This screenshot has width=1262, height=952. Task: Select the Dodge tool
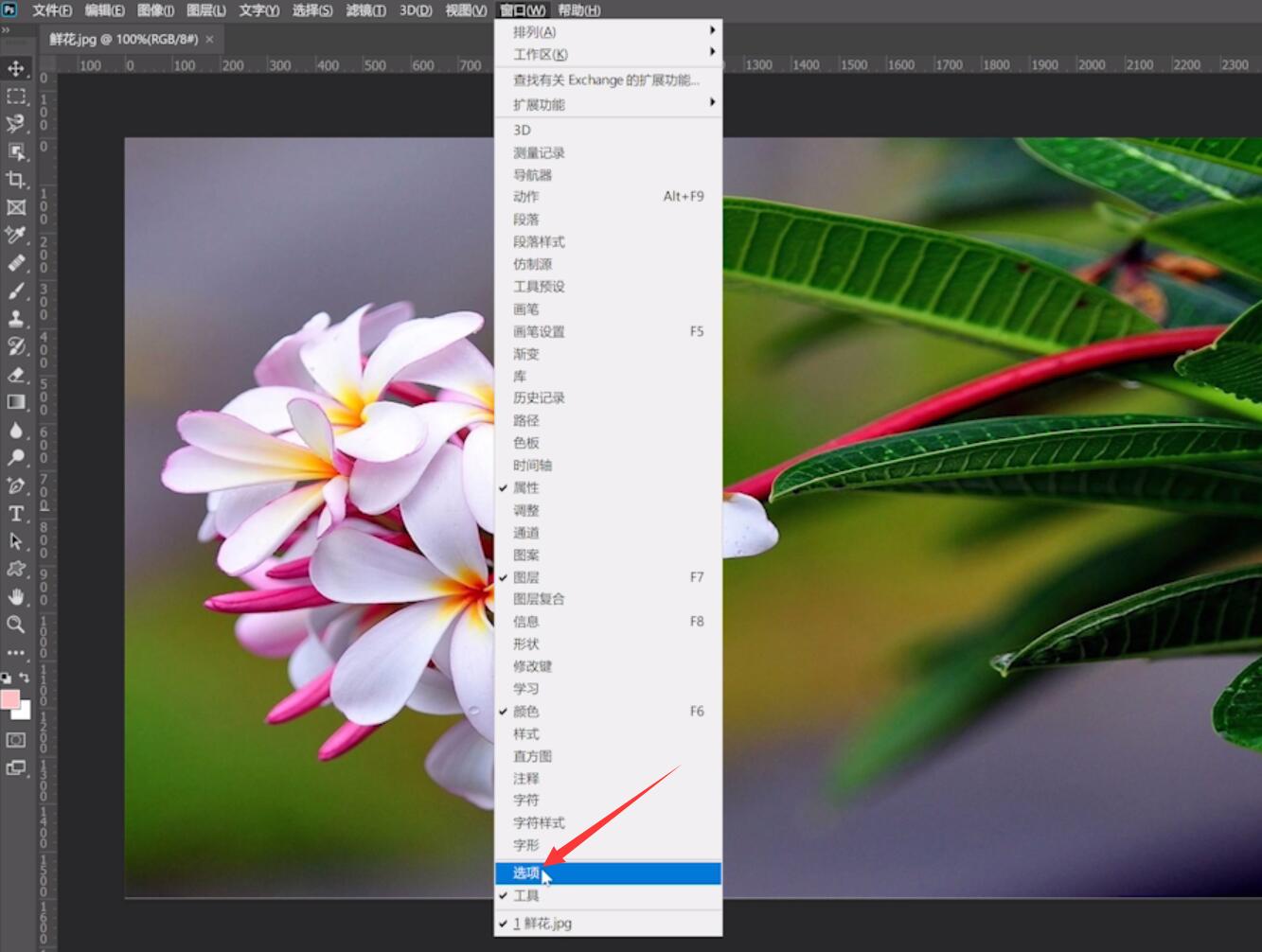coord(16,458)
